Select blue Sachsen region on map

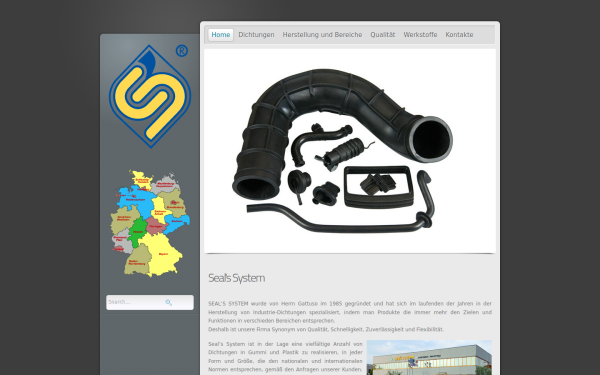tap(177, 222)
